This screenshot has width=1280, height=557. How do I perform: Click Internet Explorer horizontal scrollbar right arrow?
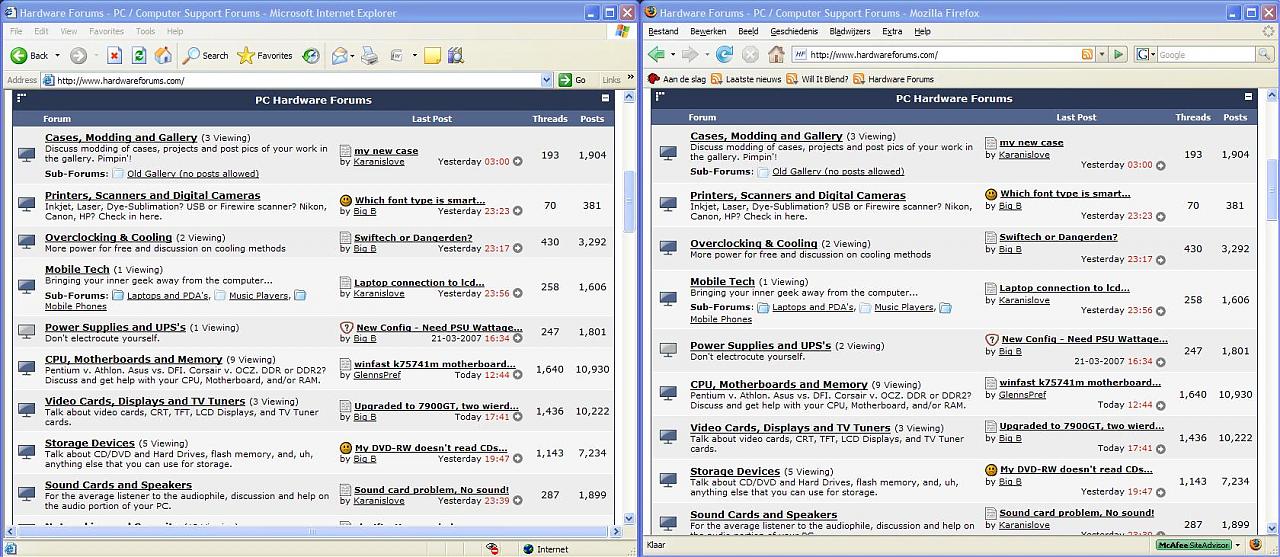click(615, 532)
